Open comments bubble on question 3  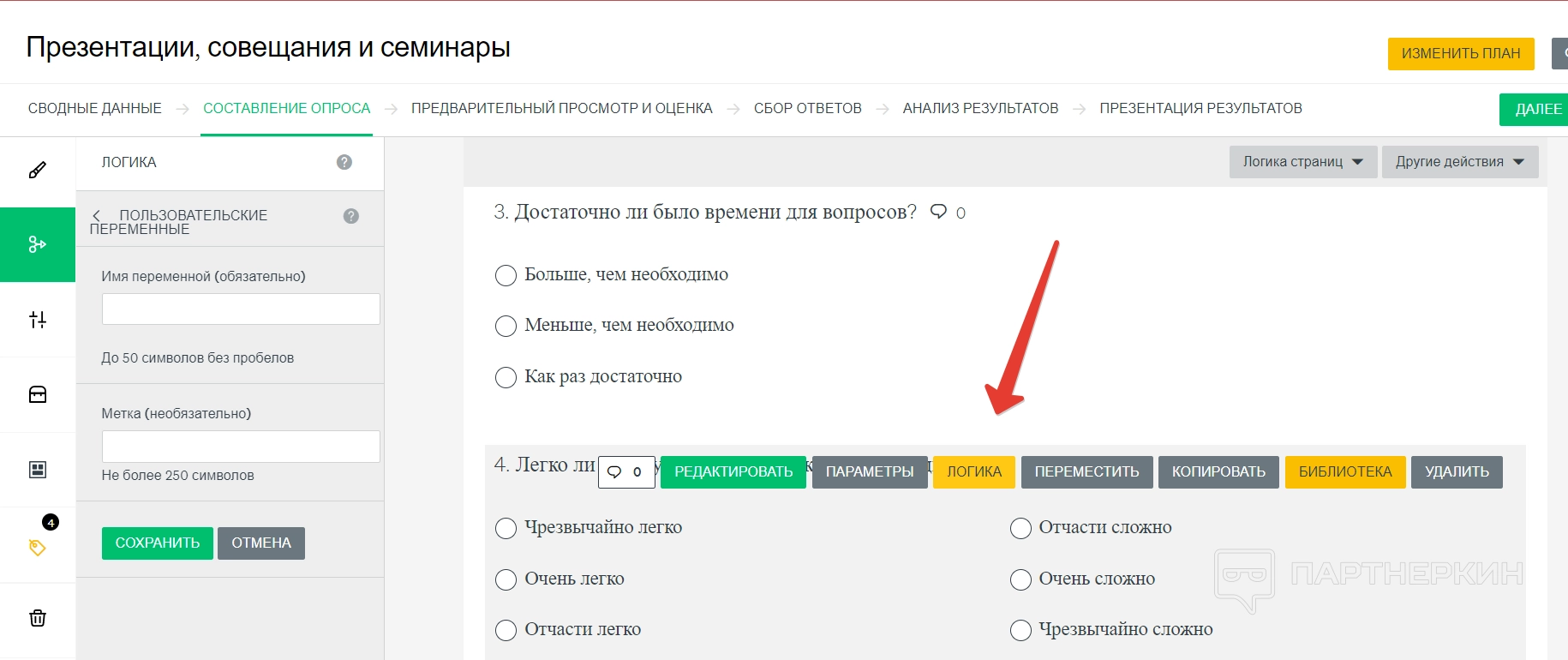(939, 212)
